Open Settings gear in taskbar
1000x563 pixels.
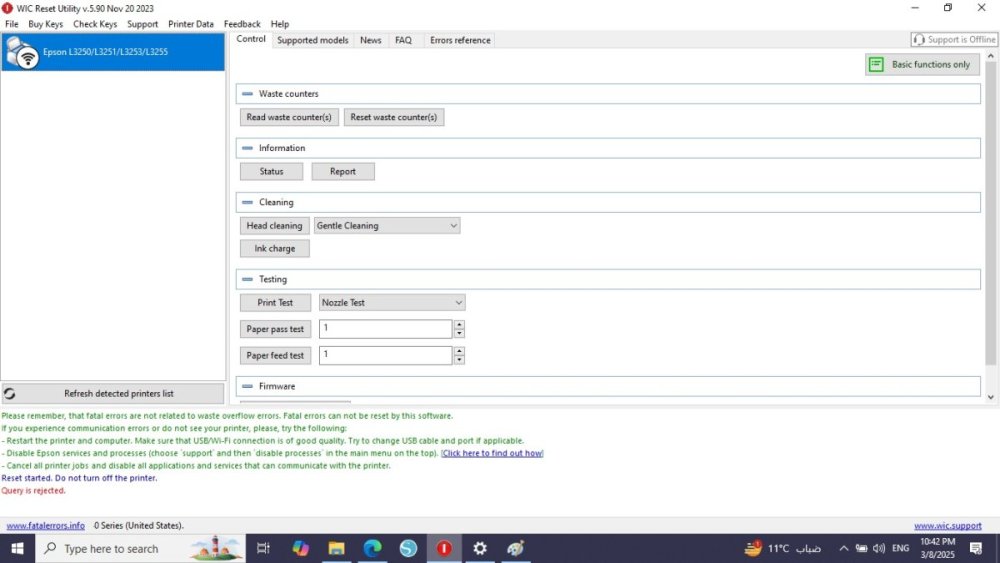pyautogui.click(x=480, y=548)
